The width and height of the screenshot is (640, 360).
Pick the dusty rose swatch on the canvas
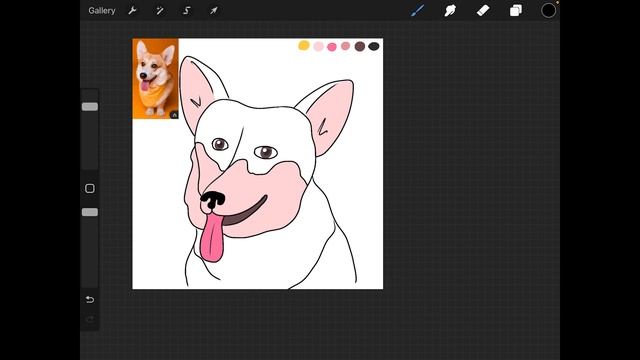point(345,46)
